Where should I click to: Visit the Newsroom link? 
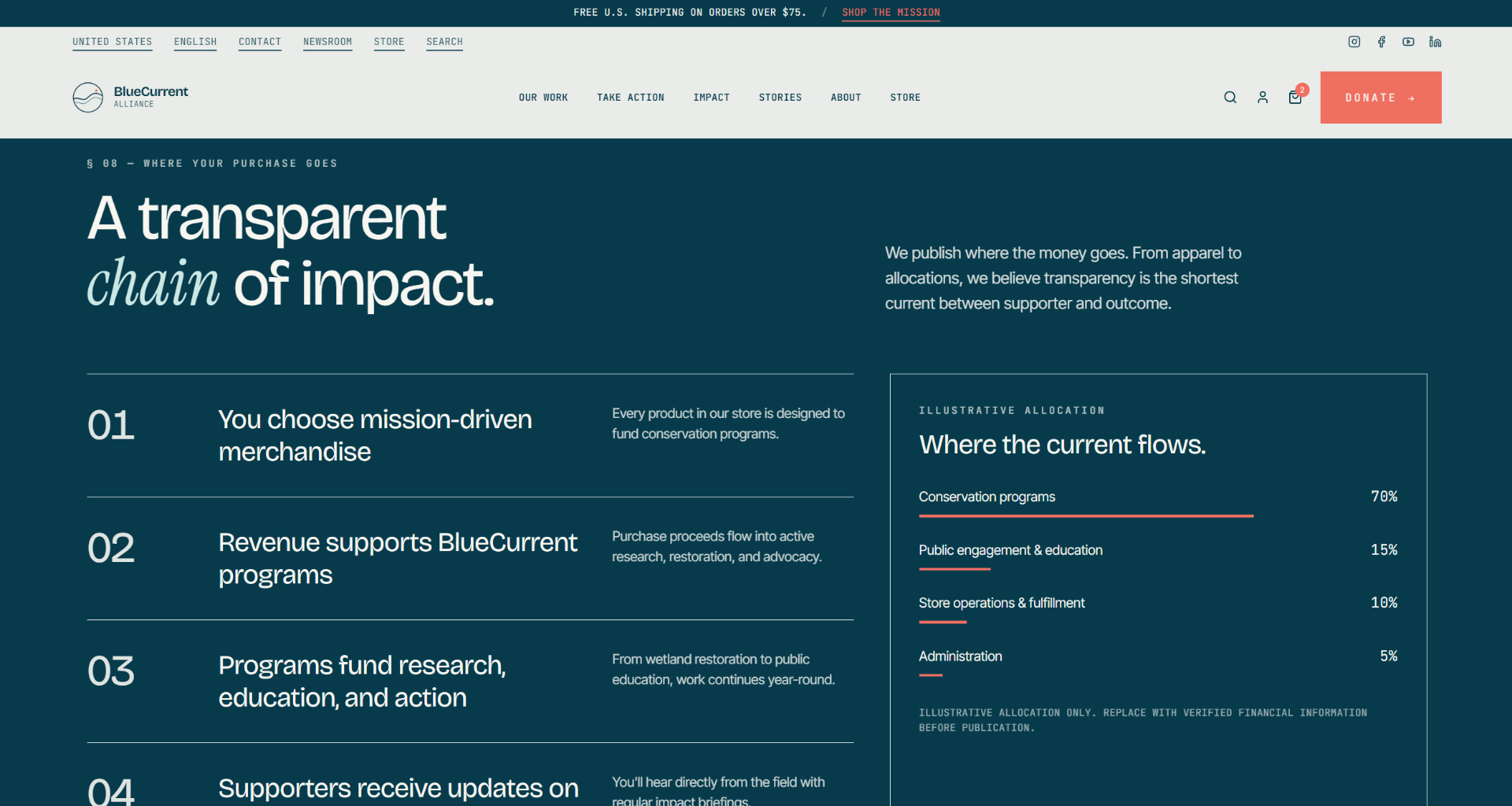point(328,42)
